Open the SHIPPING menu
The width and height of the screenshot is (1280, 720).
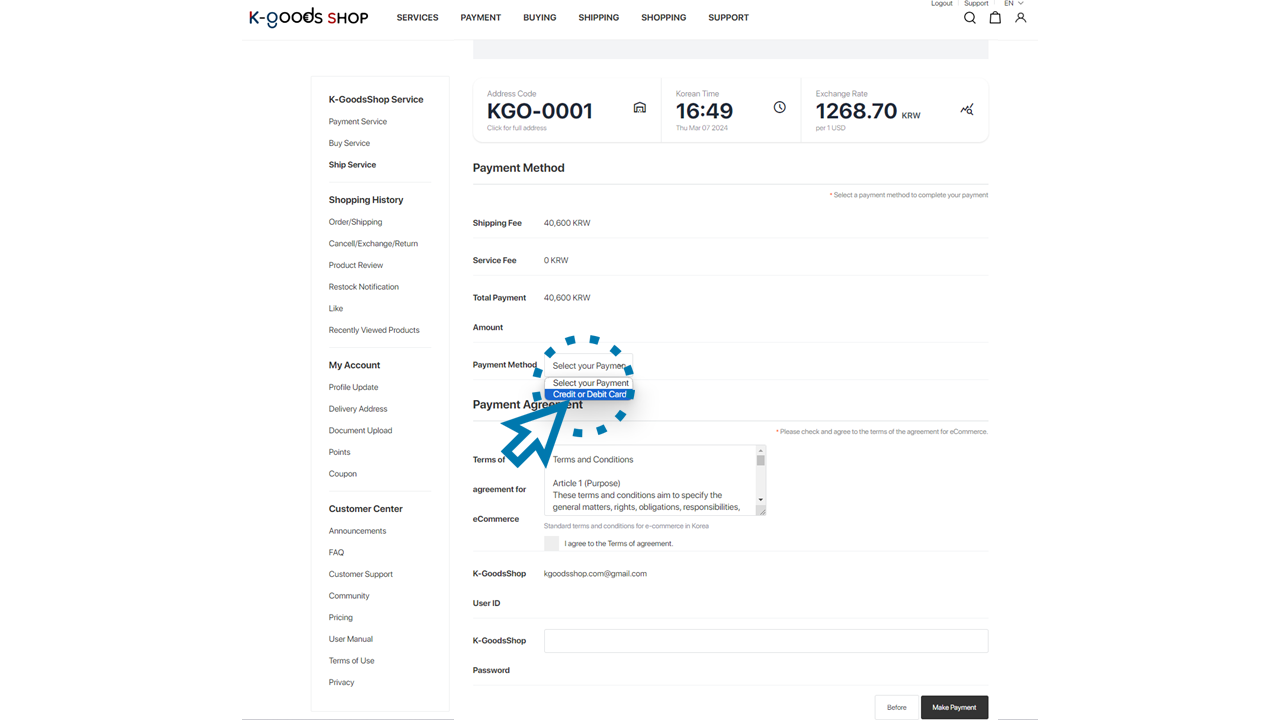coord(598,18)
